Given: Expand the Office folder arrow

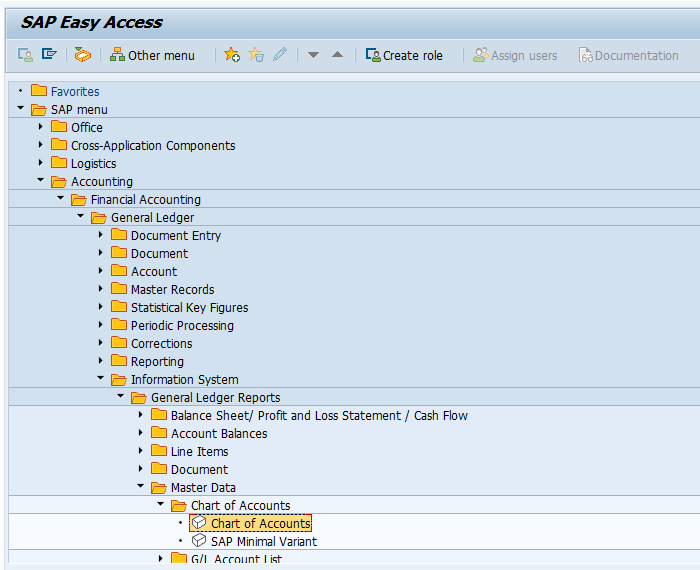Looking at the screenshot, I should [x=41, y=127].
